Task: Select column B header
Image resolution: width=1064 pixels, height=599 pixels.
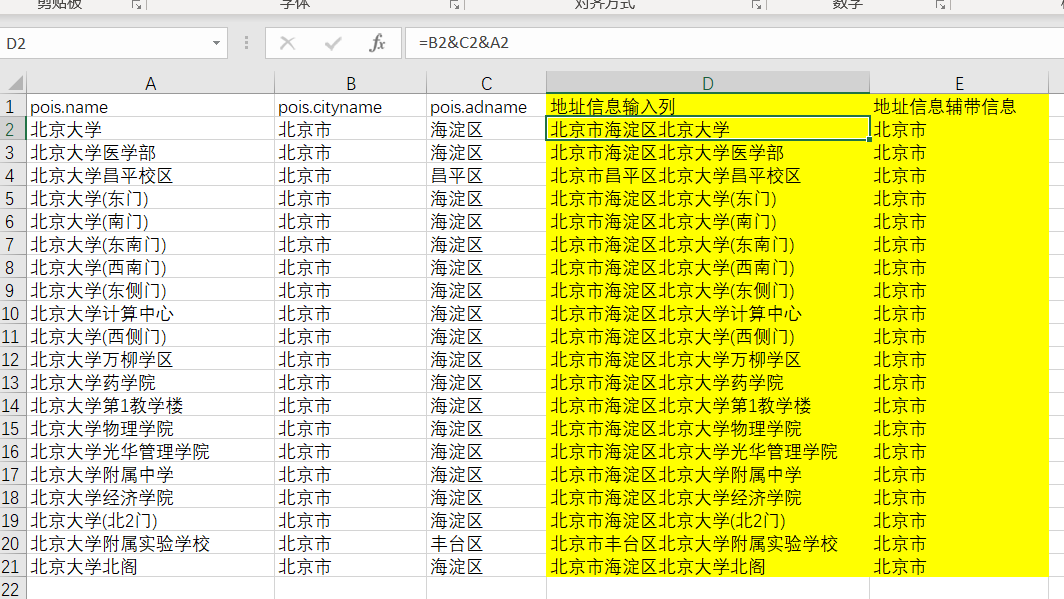Action: tap(351, 83)
